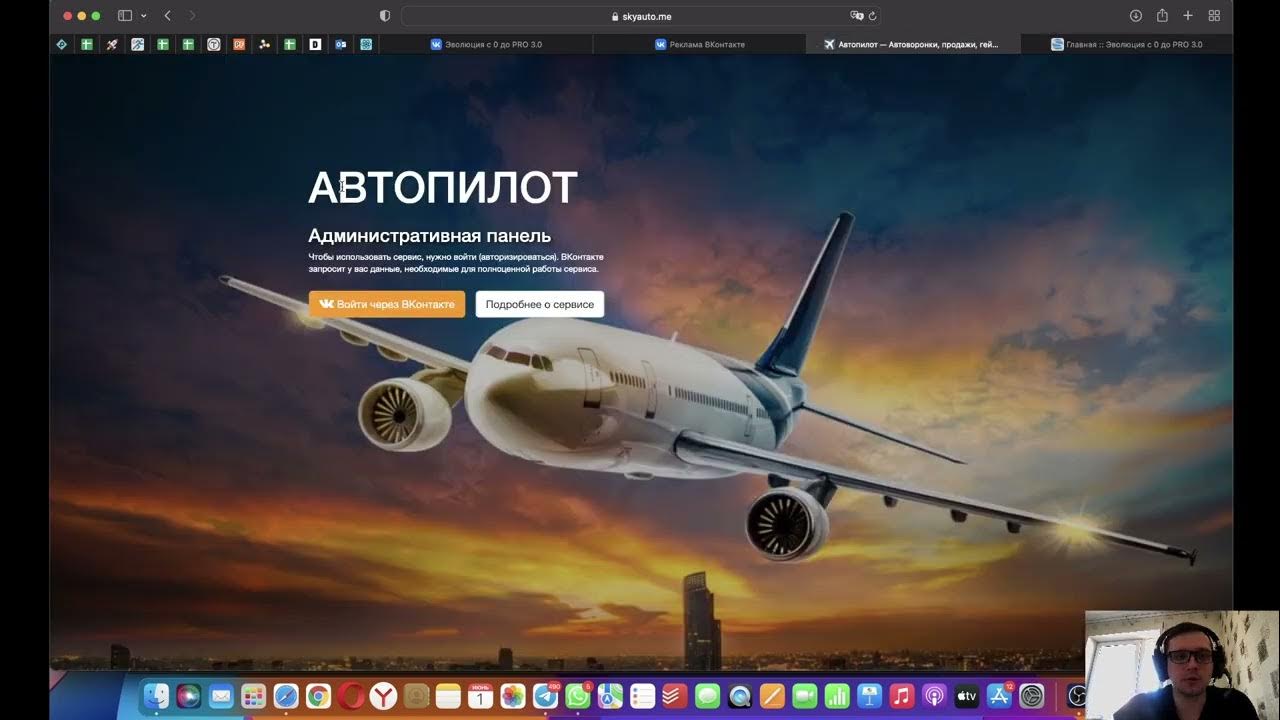Open Keynote from the dock
The image size is (1280, 720).
[x=869, y=696]
